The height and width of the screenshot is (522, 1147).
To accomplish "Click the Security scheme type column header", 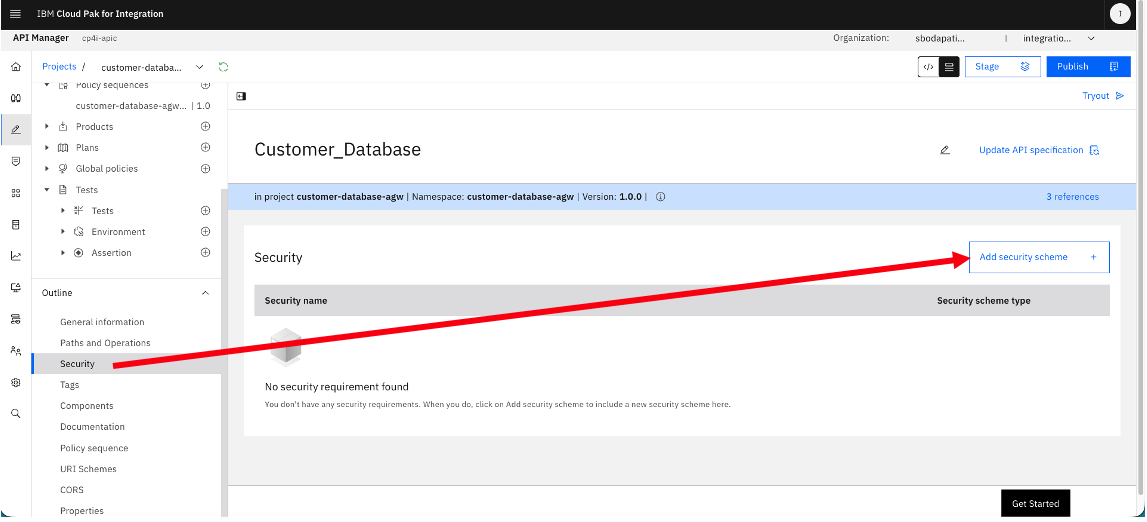I will tap(983, 300).
